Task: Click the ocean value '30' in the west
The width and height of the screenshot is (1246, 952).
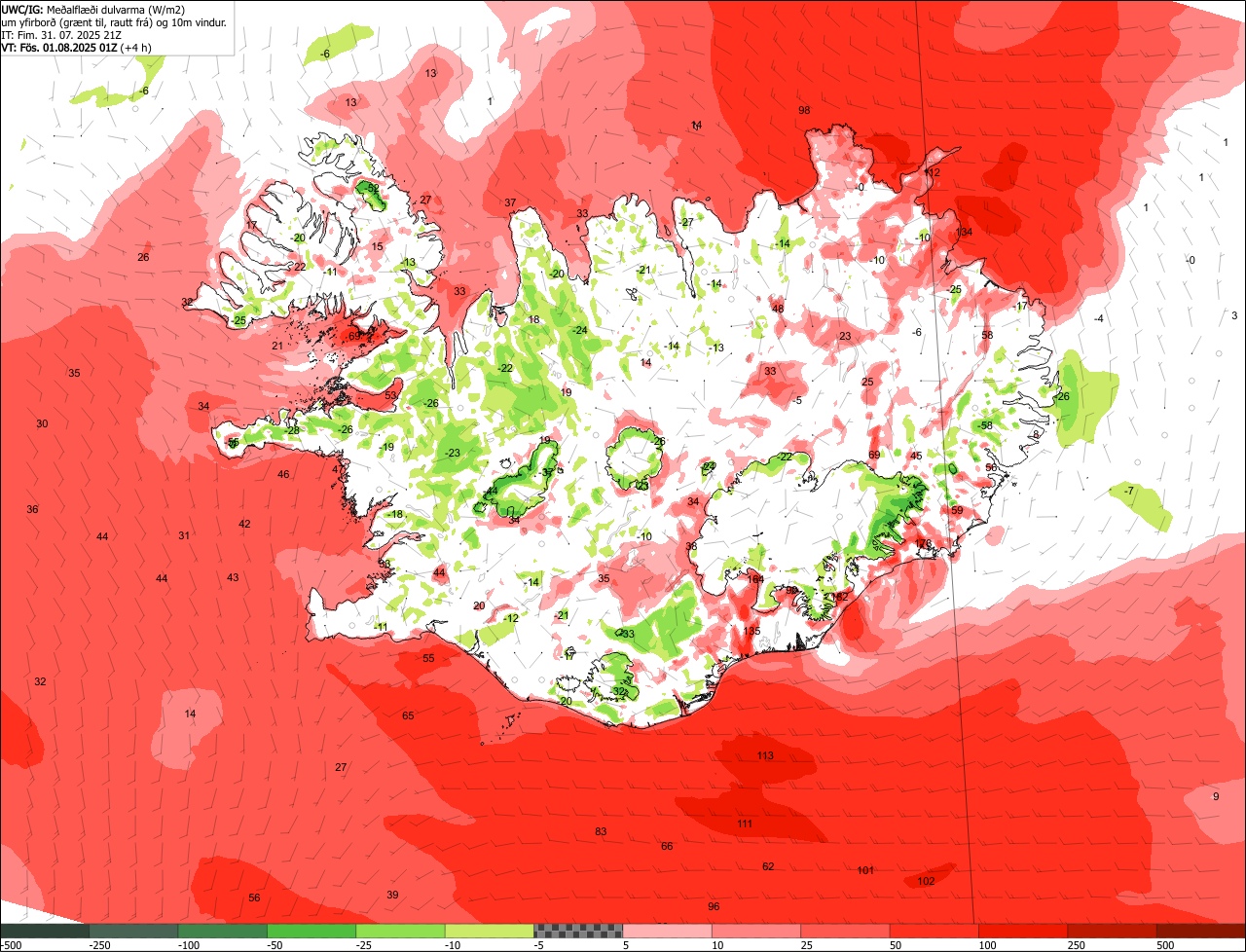Action: (x=42, y=423)
